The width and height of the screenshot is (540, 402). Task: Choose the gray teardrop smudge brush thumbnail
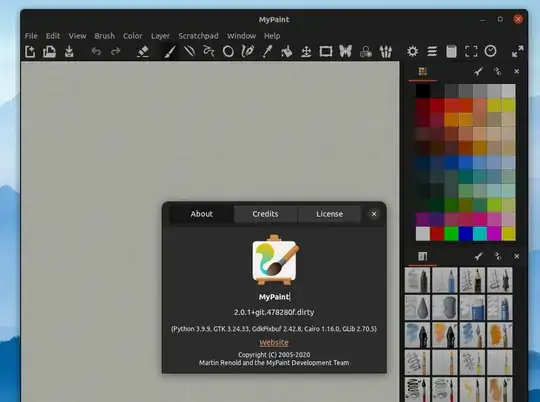pos(417,308)
